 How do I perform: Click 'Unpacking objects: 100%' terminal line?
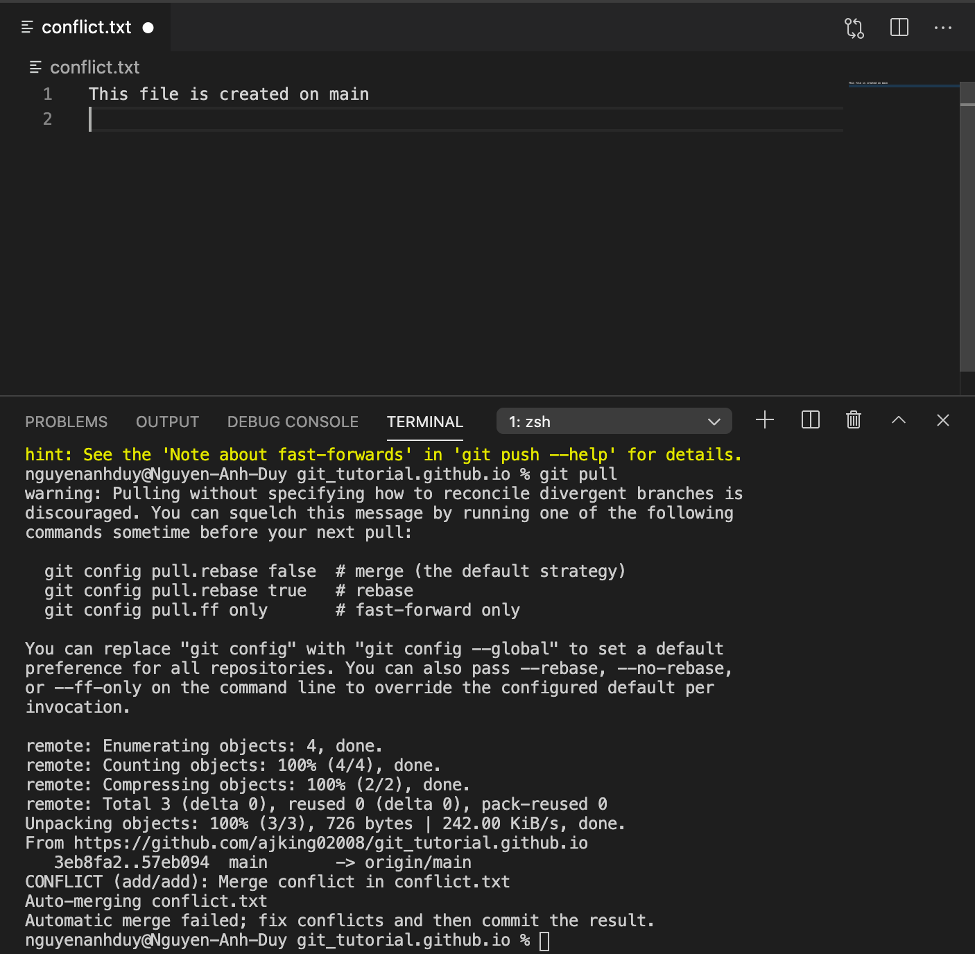point(325,824)
